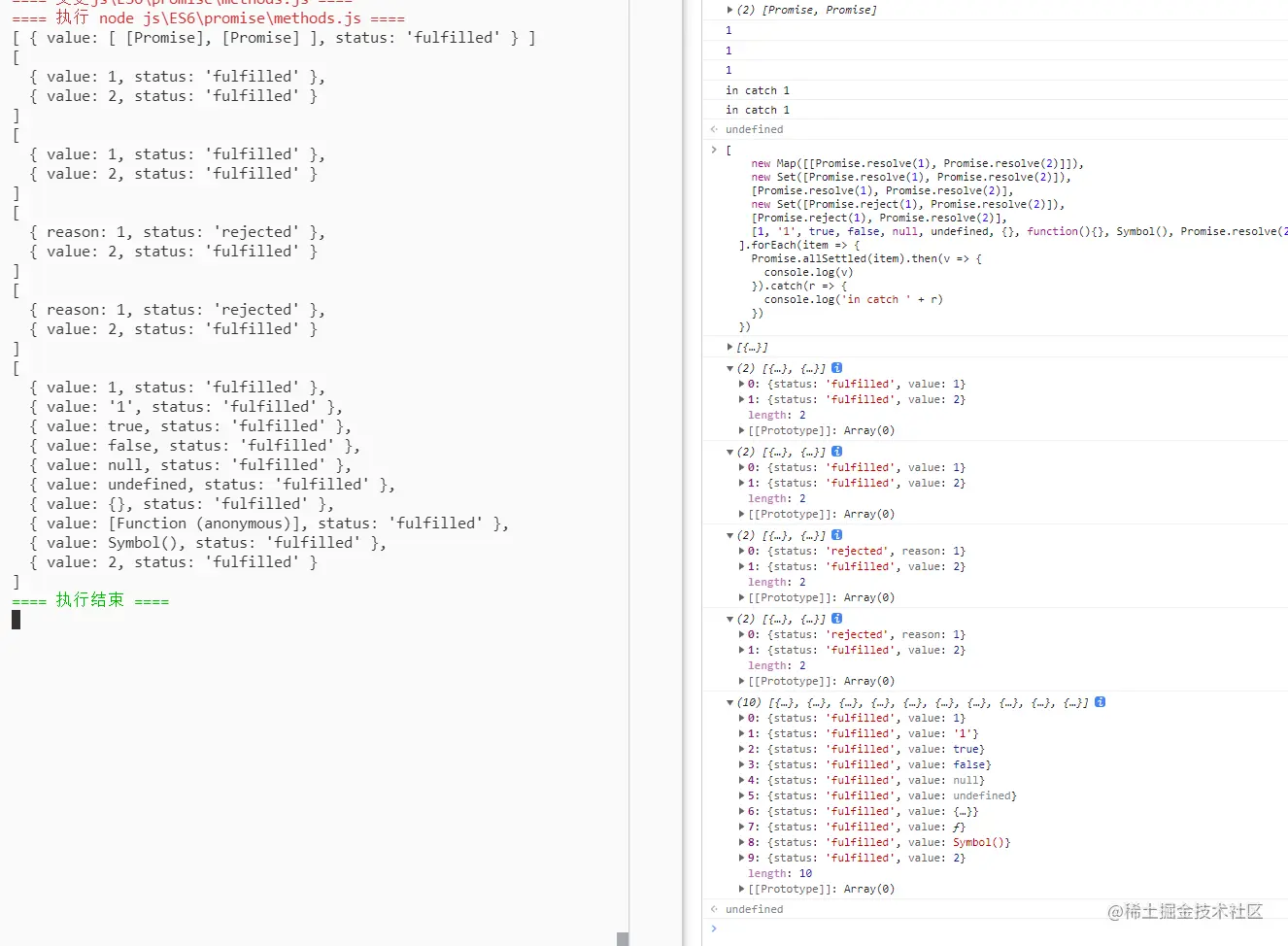This screenshot has width=1288, height=946.
Task: Click the "}).catch(r => {" code line
Action: click(x=799, y=286)
